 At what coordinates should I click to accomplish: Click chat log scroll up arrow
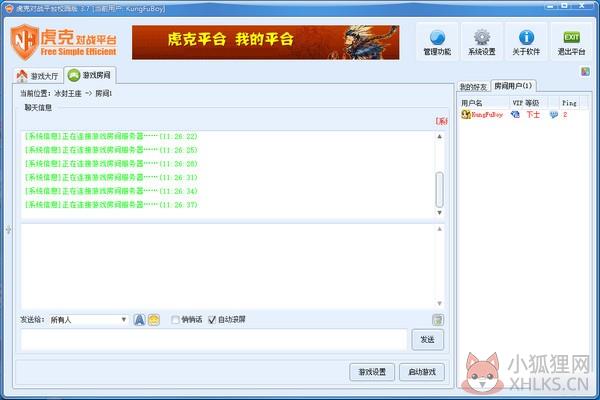coord(440,137)
